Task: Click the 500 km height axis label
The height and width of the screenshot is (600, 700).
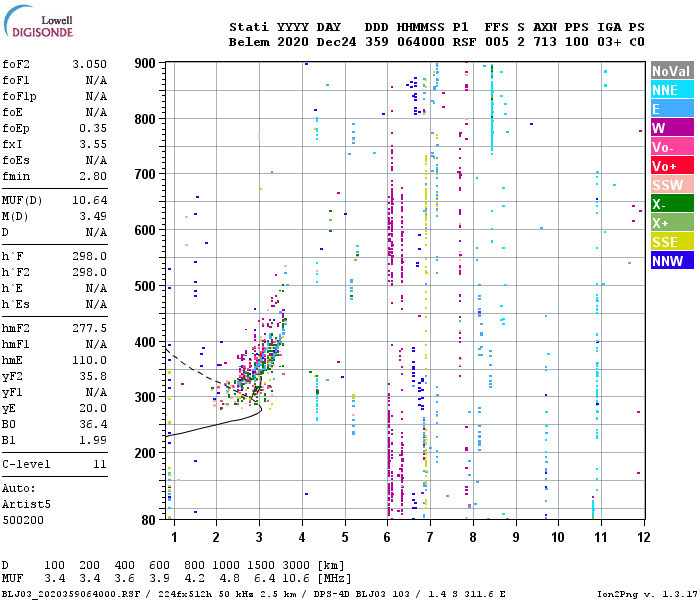Action: point(145,286)
